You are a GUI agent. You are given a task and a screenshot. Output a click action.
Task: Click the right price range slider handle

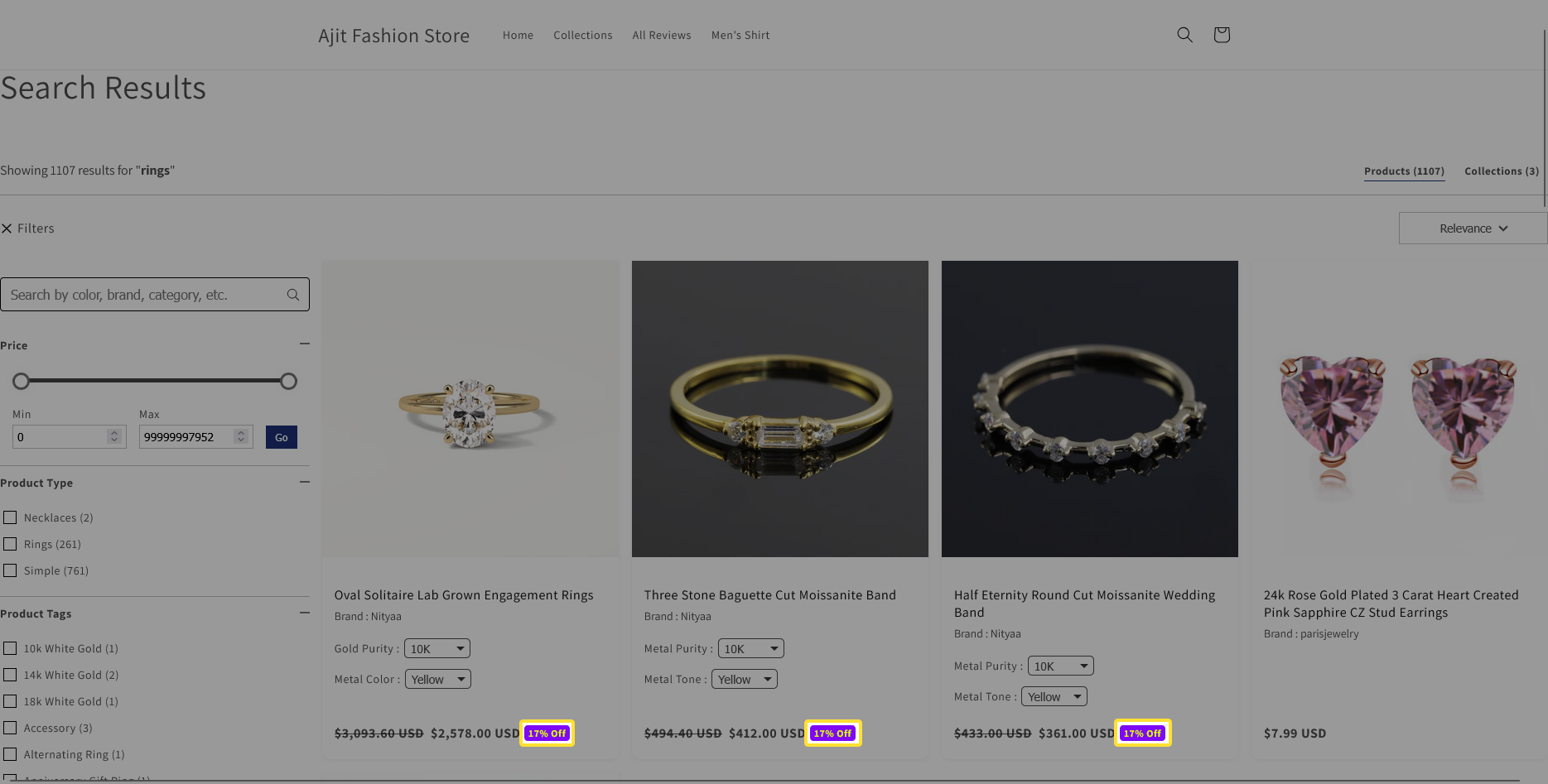[x=288, y=382]
